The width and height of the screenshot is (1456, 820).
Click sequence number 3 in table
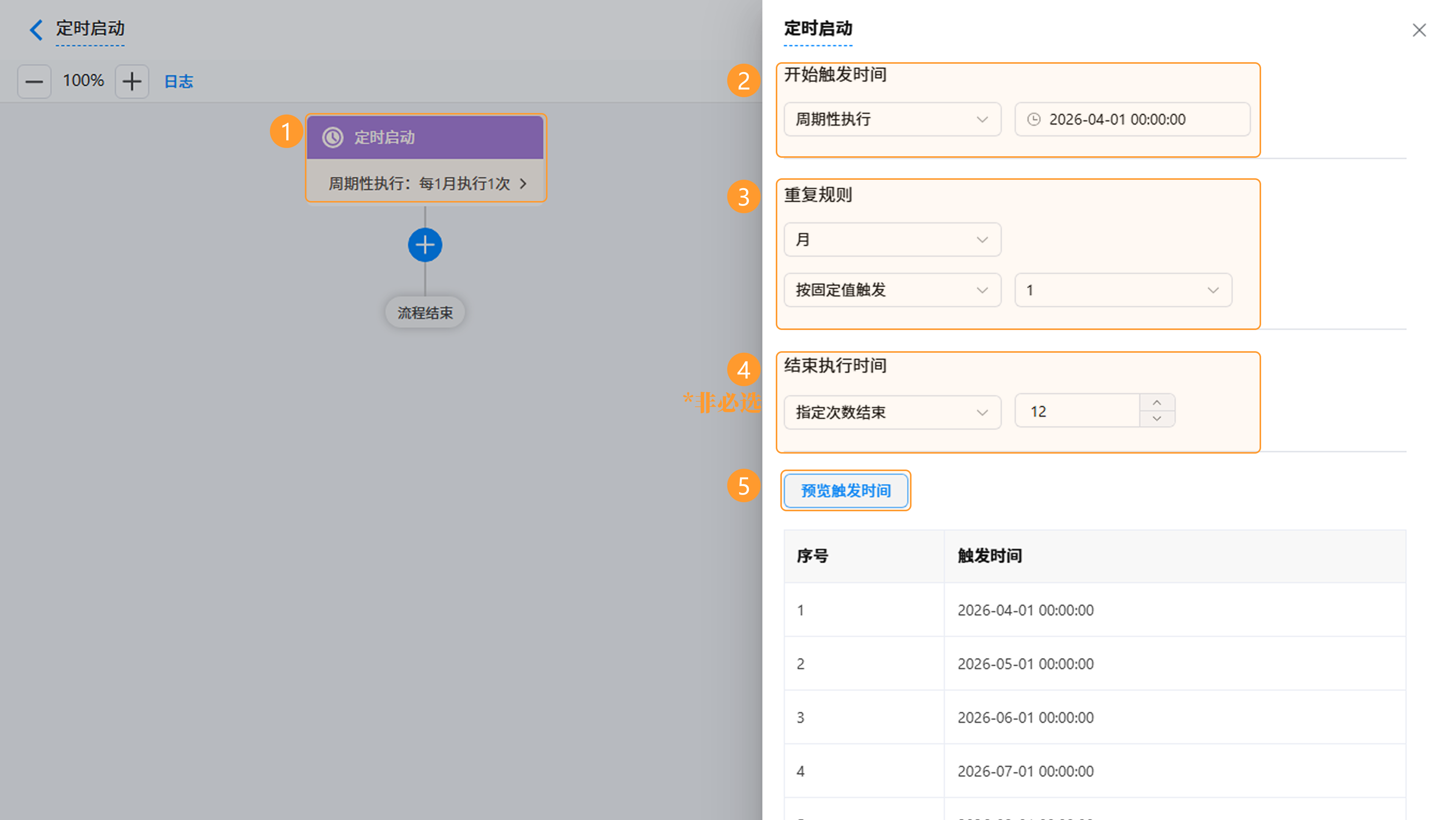click(800, 718)
